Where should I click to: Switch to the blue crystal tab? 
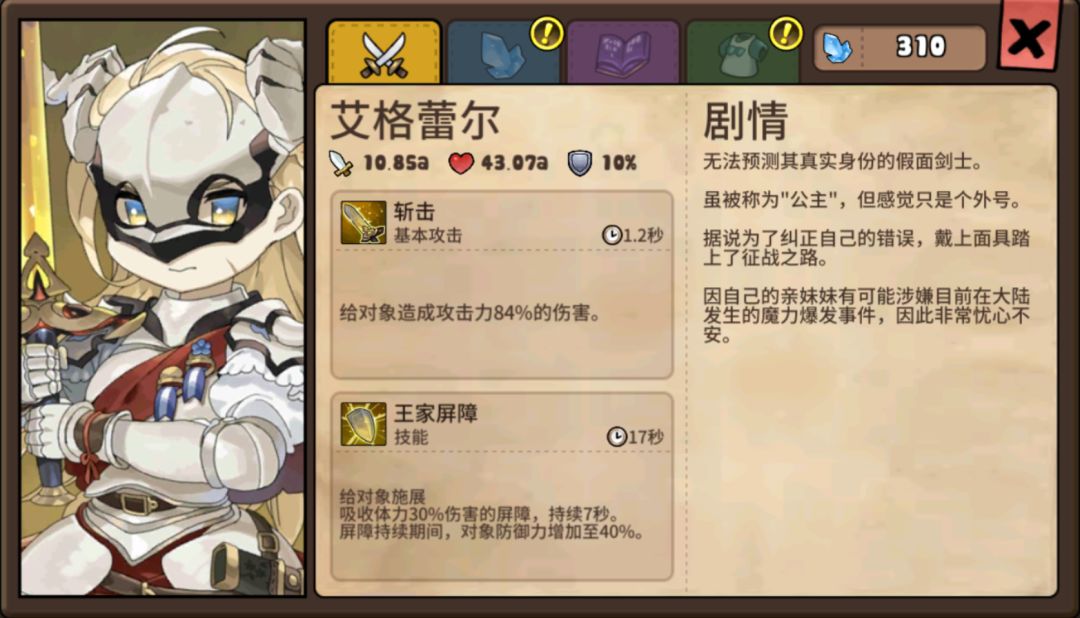[503, 54]
